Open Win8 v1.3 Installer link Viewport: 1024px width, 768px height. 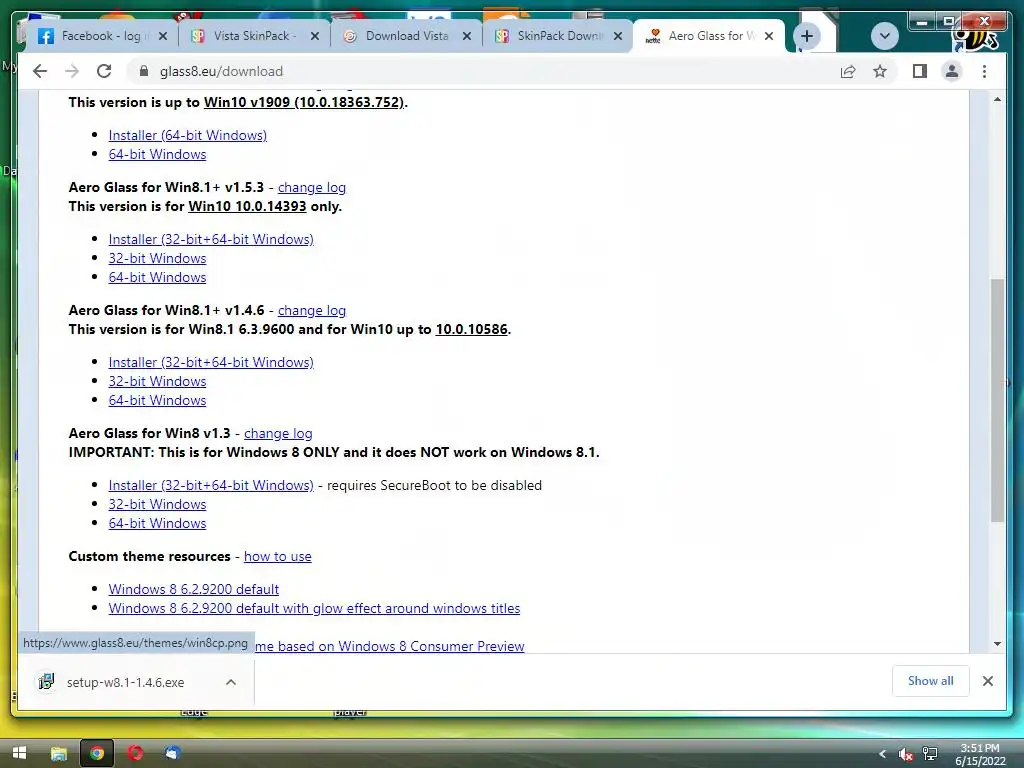211,485
